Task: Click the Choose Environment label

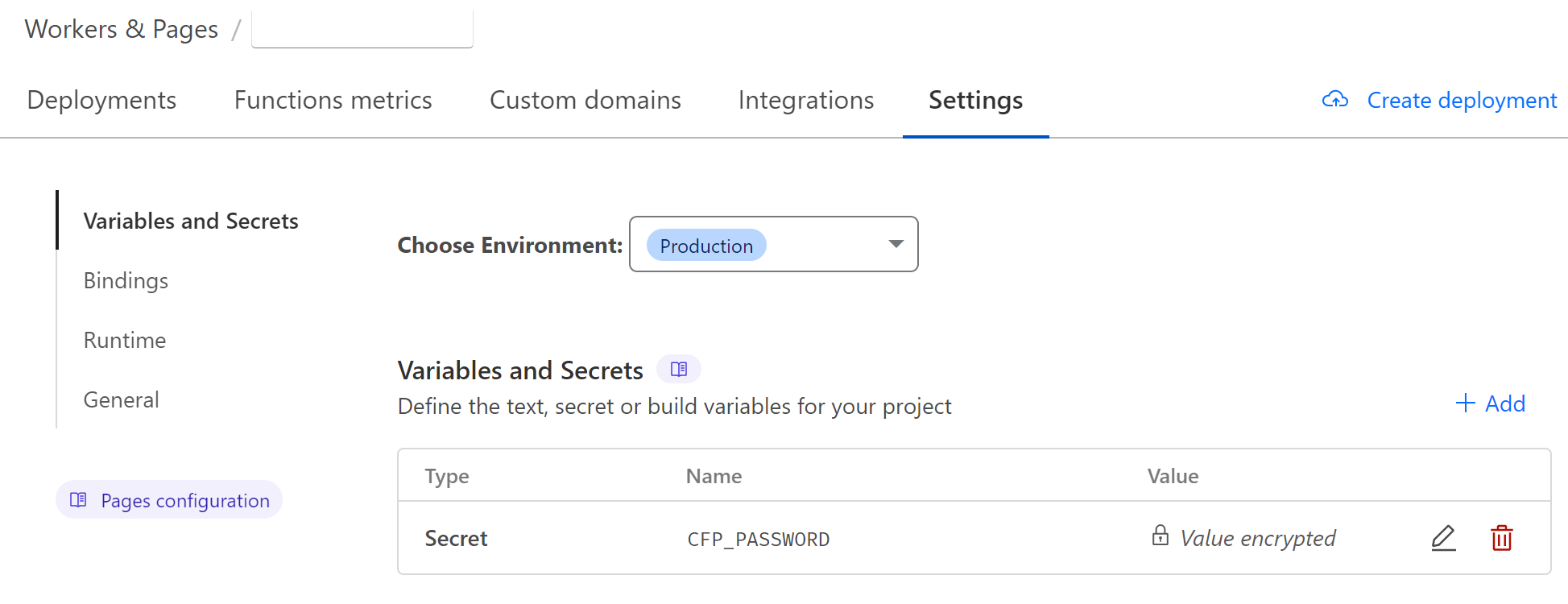Action: [510, 245]
